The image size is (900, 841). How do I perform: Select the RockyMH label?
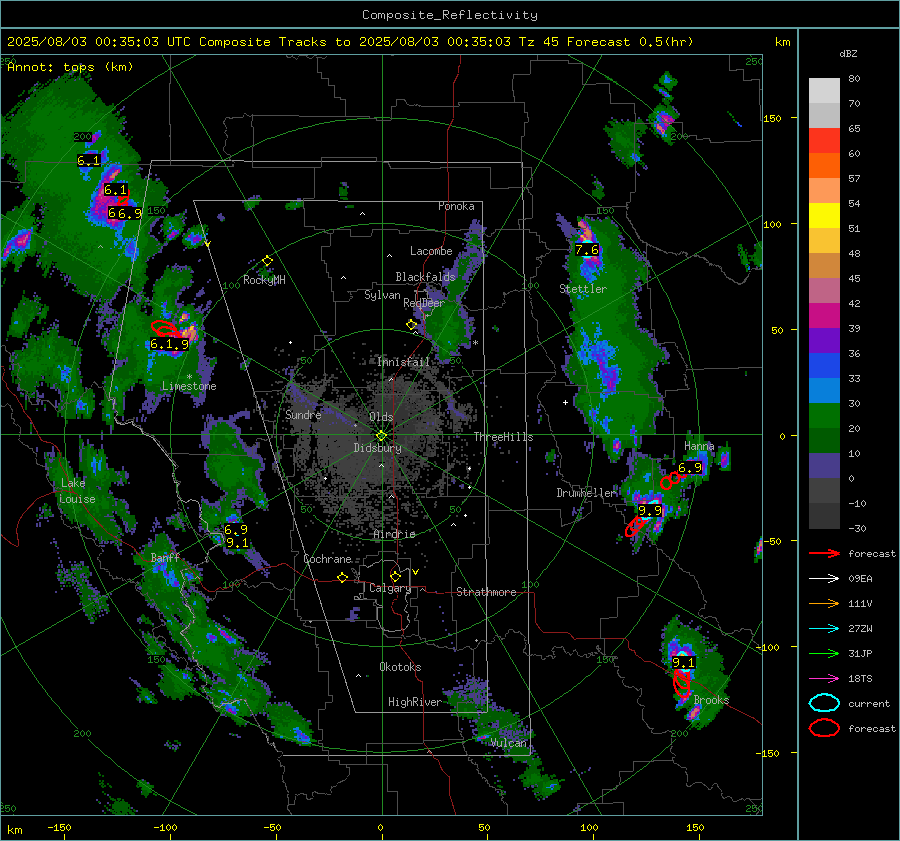pyautogui.click(x=264, y=280)
